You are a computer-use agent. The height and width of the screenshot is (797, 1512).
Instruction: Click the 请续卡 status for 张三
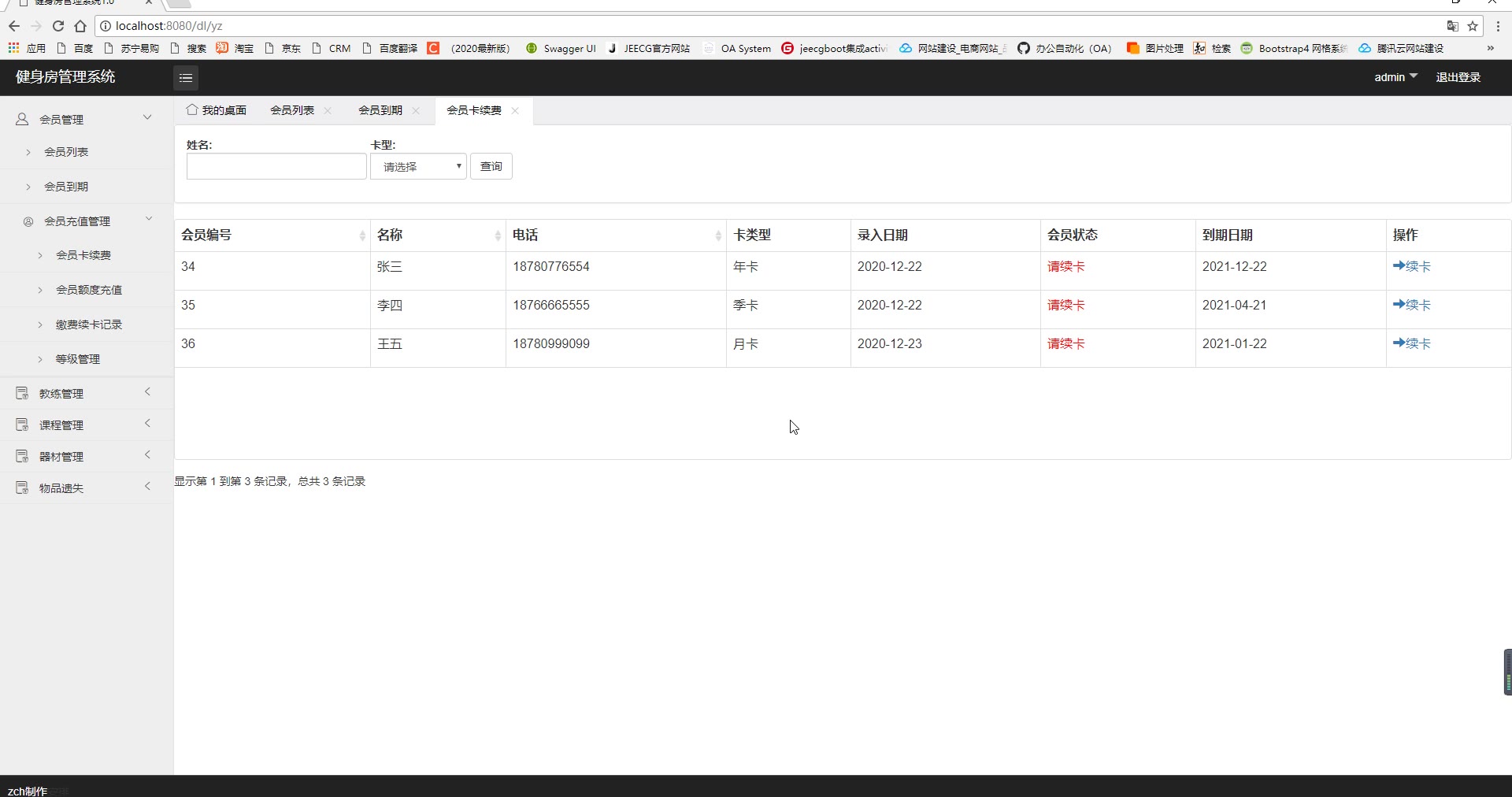pyautogui.click(x=1066, y=266)
